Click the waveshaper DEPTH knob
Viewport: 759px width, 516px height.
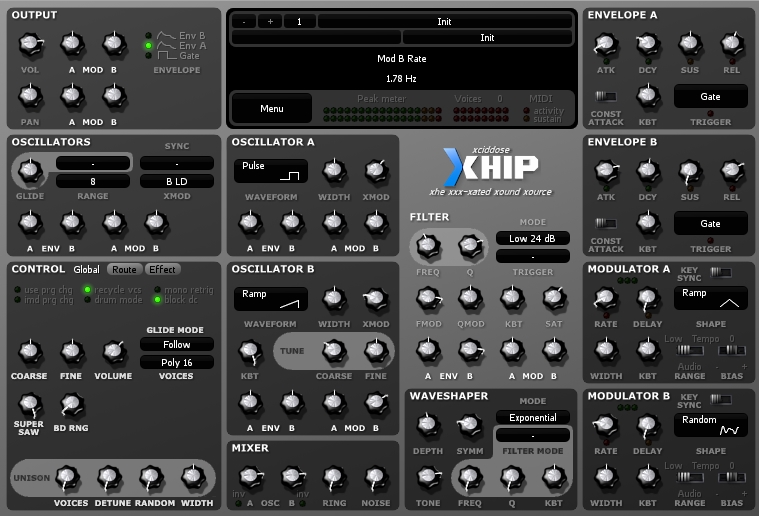pos(428,425)
